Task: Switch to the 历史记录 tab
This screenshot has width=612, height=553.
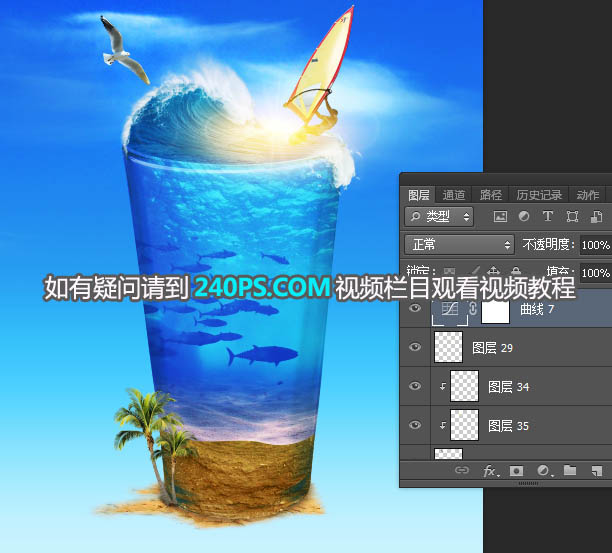Action: tap(539, 194)
